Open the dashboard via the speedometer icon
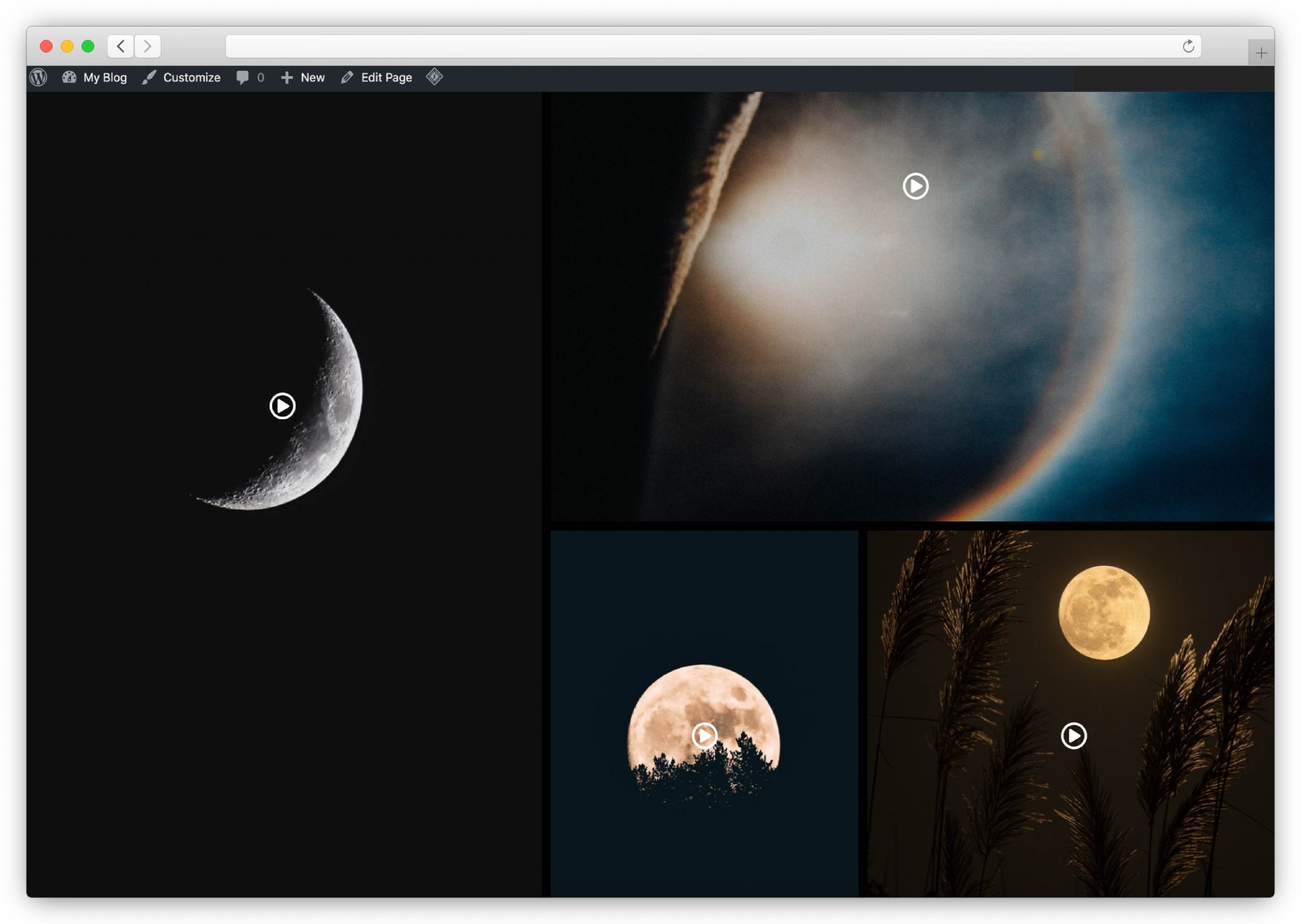 [x=69, y=77]
